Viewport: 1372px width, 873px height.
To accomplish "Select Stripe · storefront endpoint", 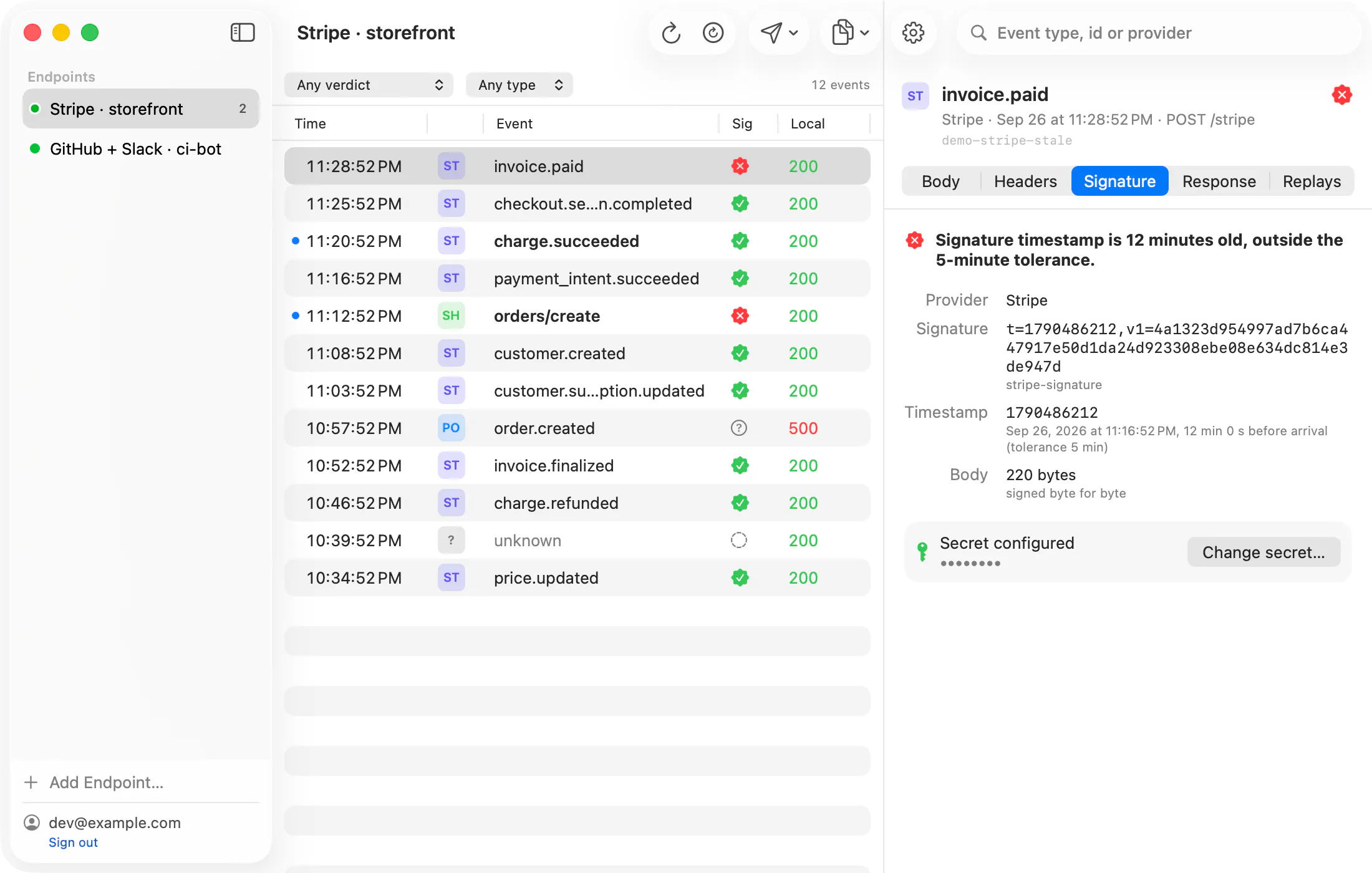I will pos(141,109).
